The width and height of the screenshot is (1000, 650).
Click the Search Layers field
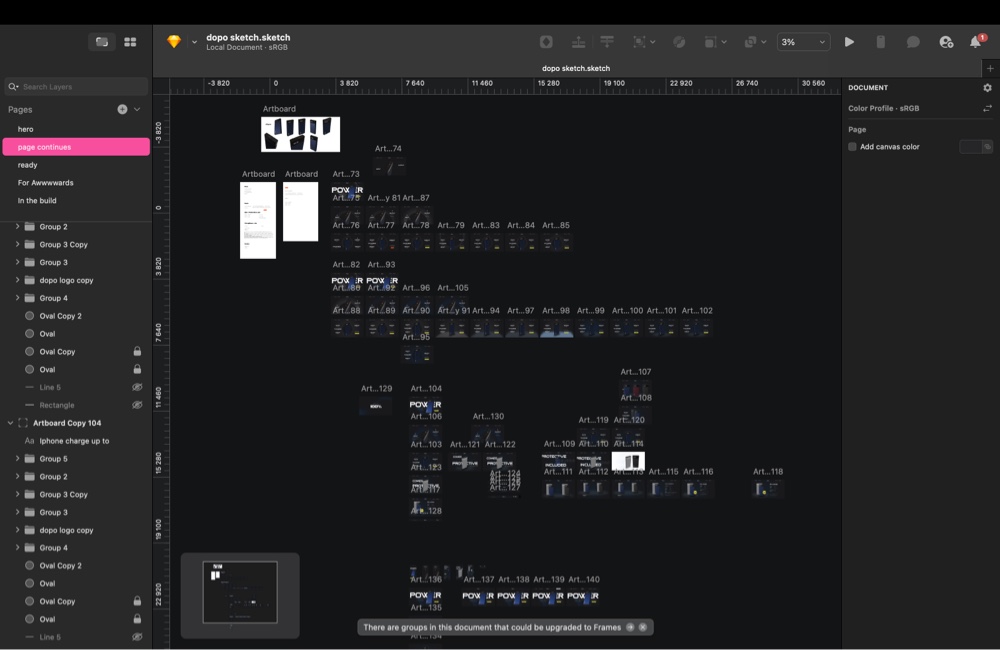tap(80, 87)
